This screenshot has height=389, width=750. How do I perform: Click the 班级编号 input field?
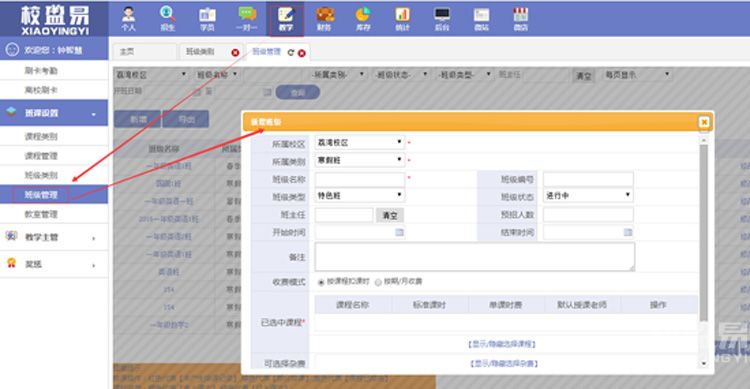(588, 179)
